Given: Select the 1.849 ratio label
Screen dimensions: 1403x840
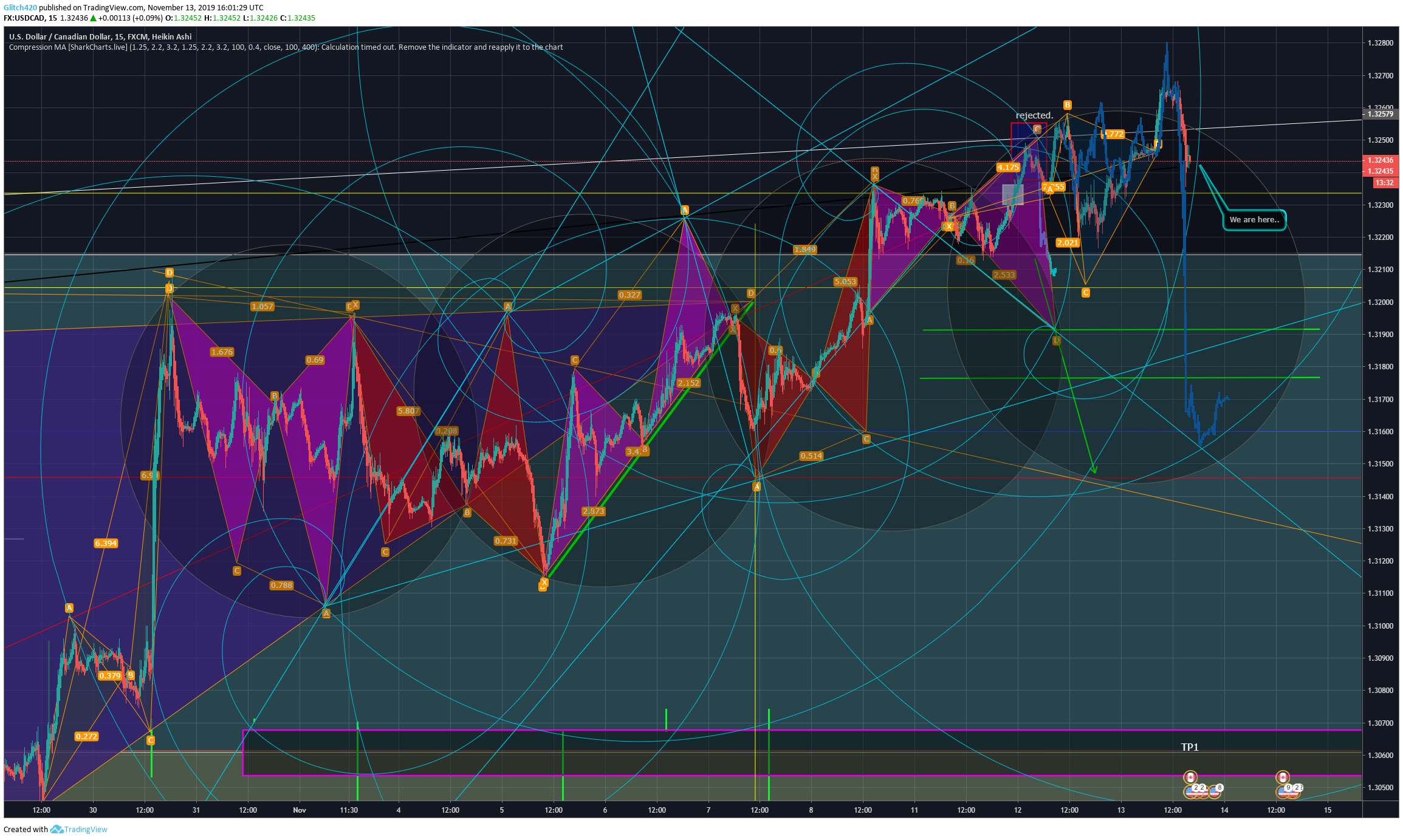Looking at the screenshot, I should (805, 250).
